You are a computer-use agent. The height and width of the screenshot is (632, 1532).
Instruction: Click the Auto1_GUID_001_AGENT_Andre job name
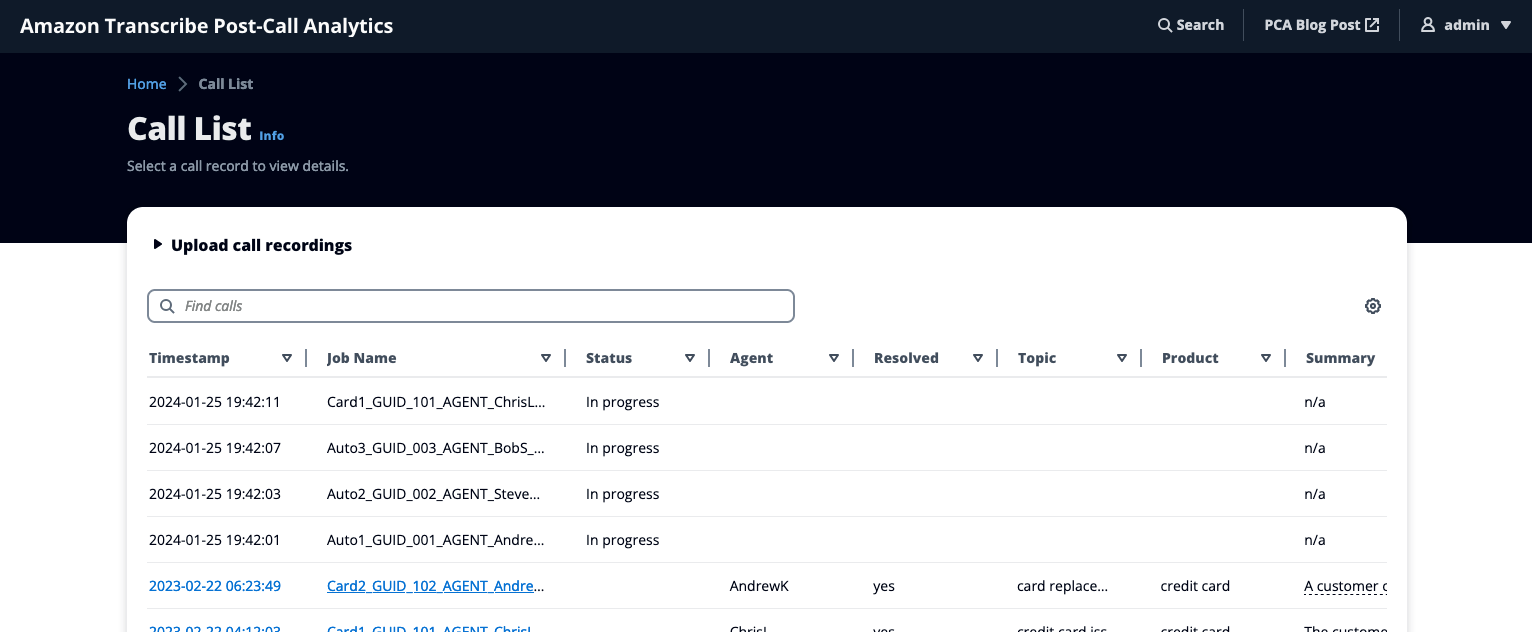(x=436, y=540)
